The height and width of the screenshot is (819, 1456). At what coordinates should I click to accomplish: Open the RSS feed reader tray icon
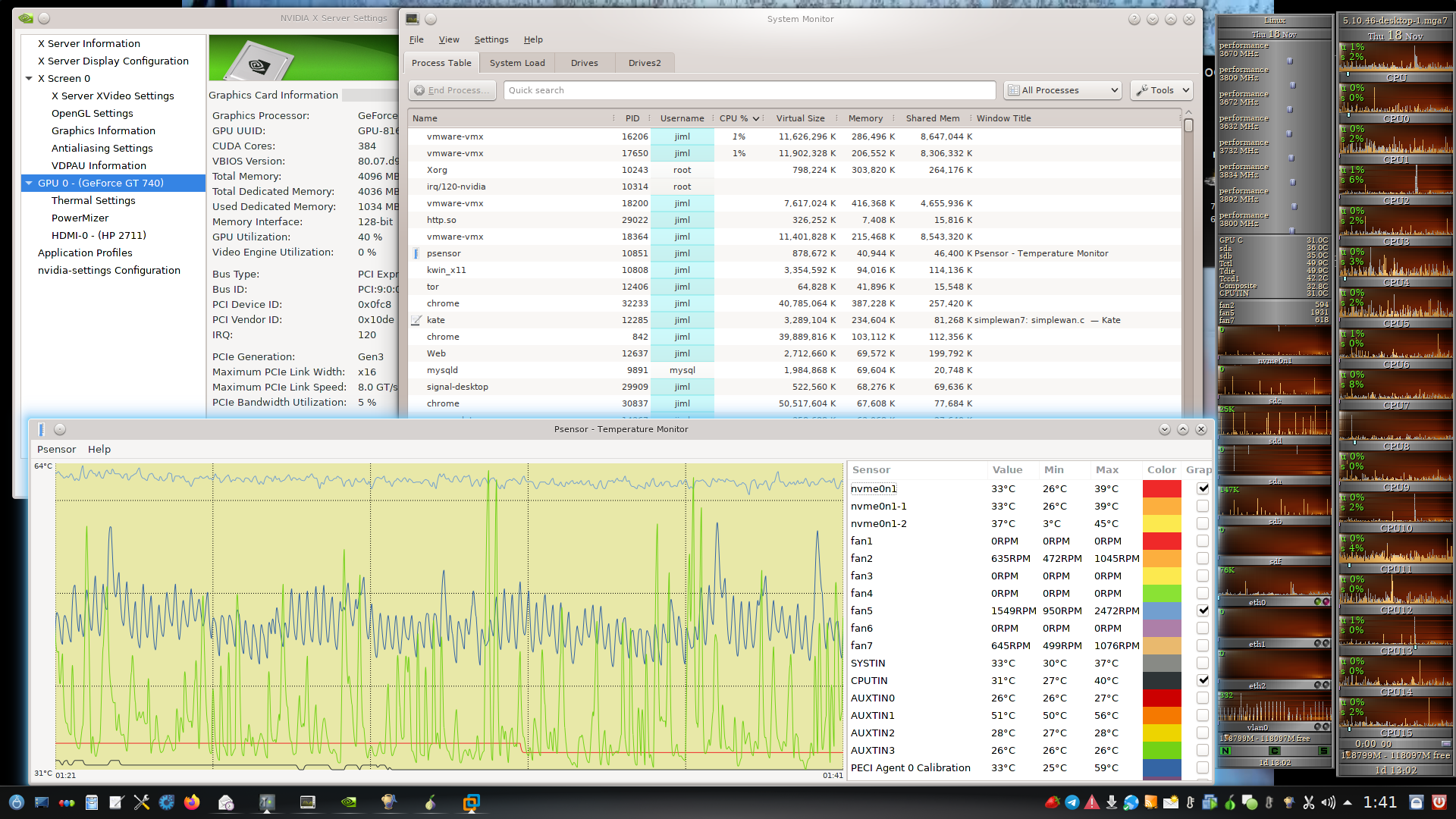tap(1151, 802)
